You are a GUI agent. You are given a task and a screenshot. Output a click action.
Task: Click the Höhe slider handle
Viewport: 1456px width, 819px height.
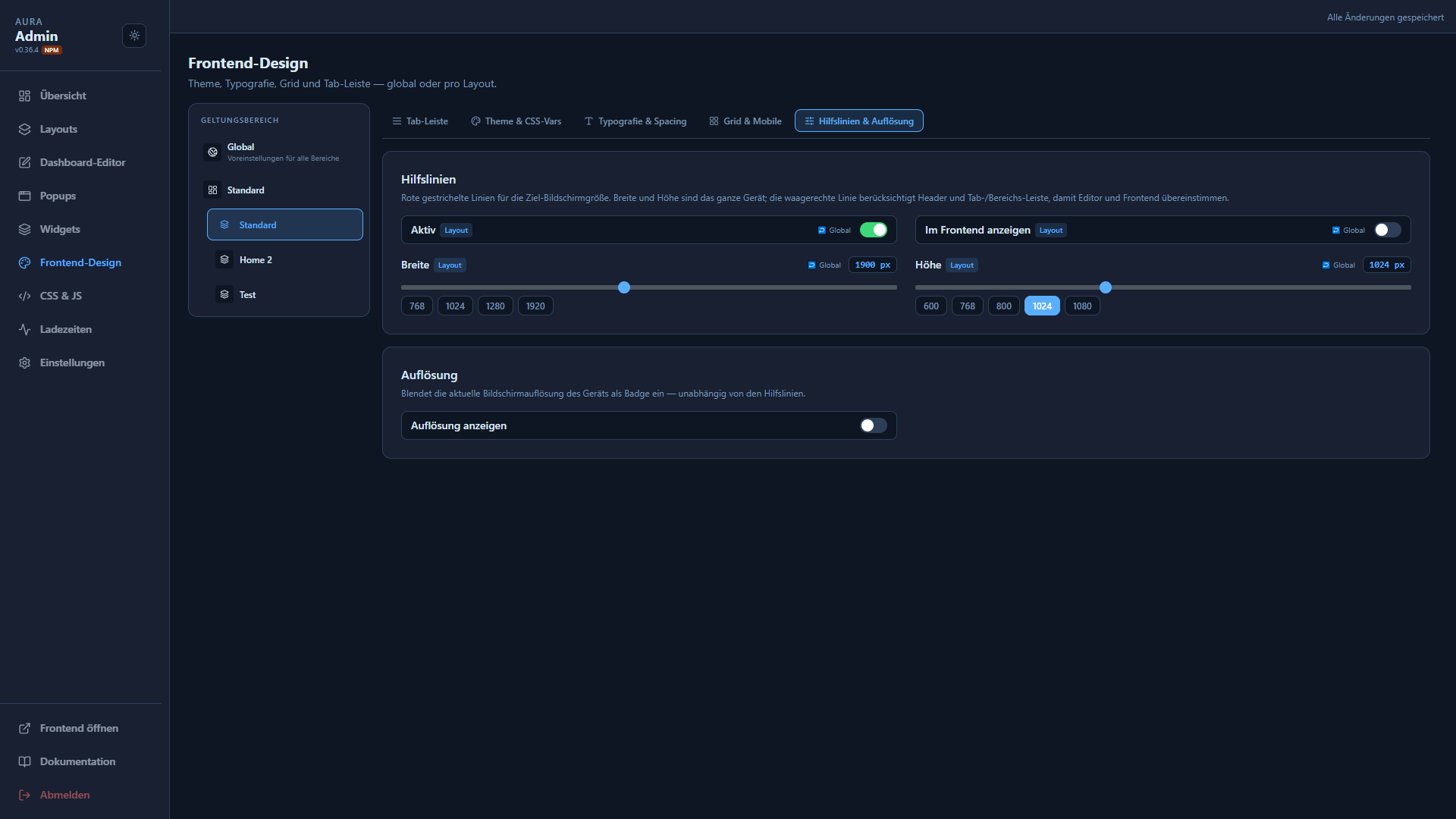(x=1106, y=287)
